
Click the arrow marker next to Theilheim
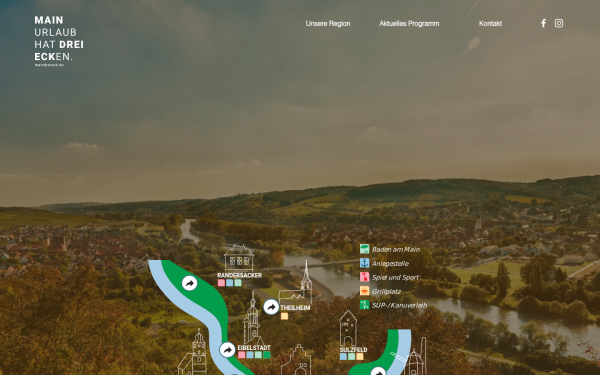[x=271, y=307]
